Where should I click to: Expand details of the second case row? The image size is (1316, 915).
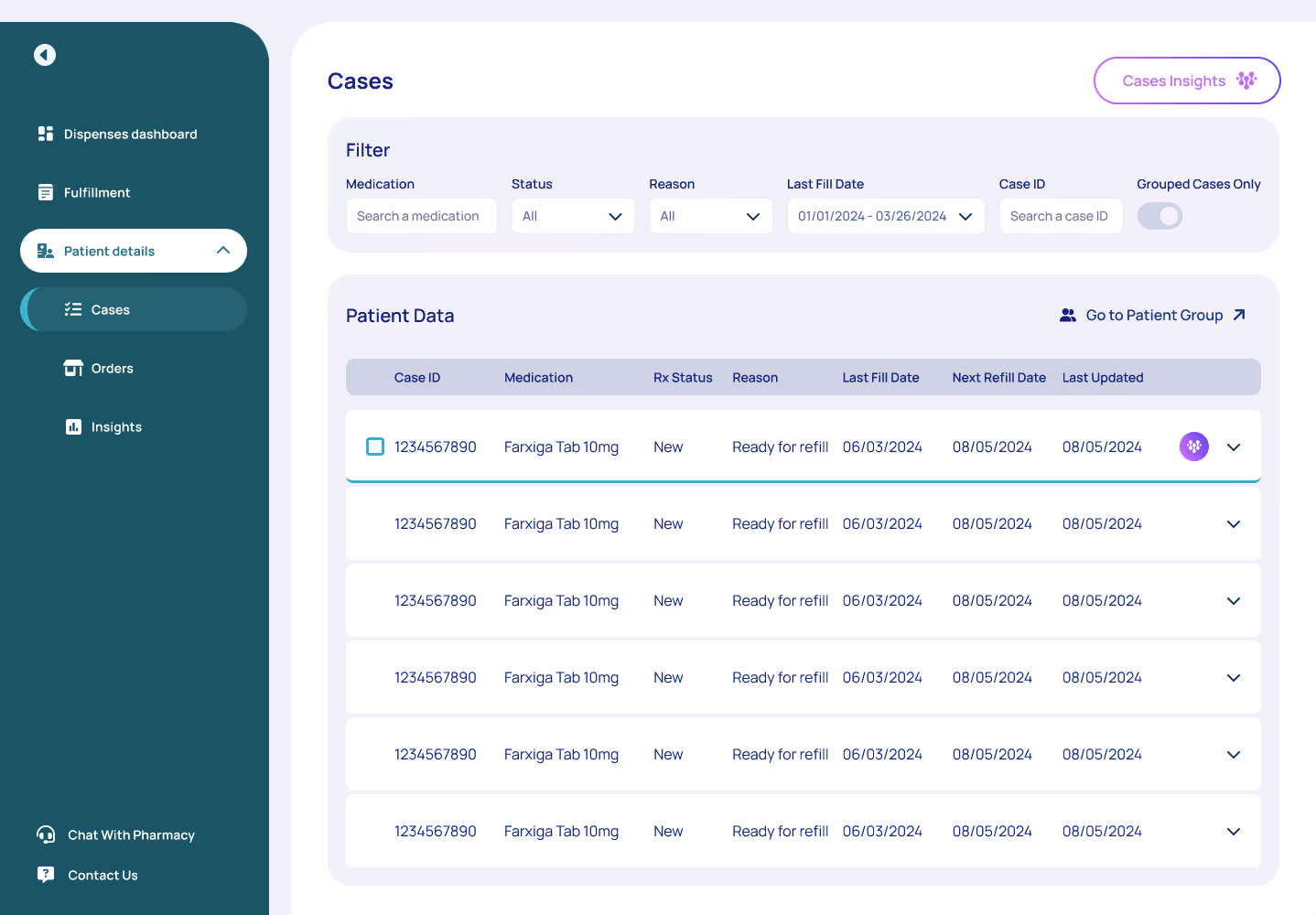pyautogui.click(x=1233, y=524)
